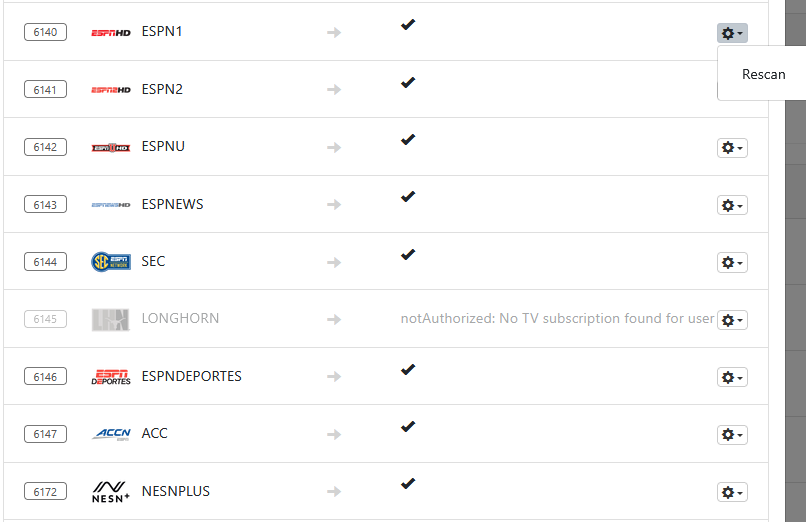Click the ESPN Deportes logo
Image resolution: width=806 pixels, height=522 pixels.
click(111, 377)
